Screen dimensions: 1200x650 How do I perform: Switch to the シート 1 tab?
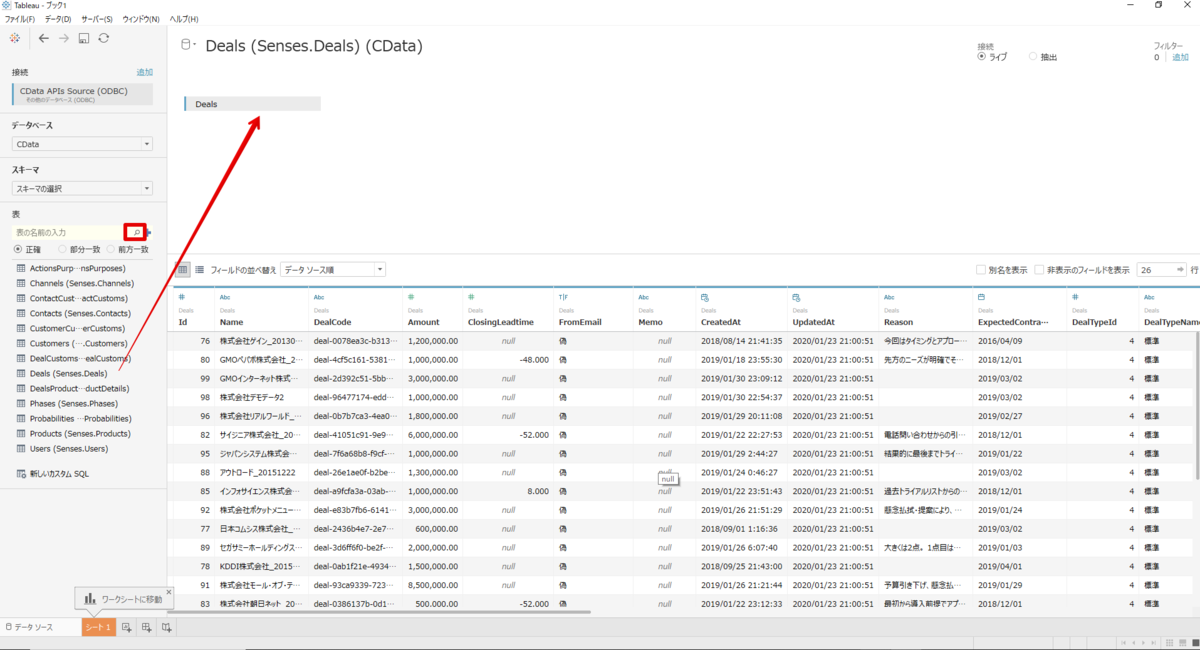(98, 627)
